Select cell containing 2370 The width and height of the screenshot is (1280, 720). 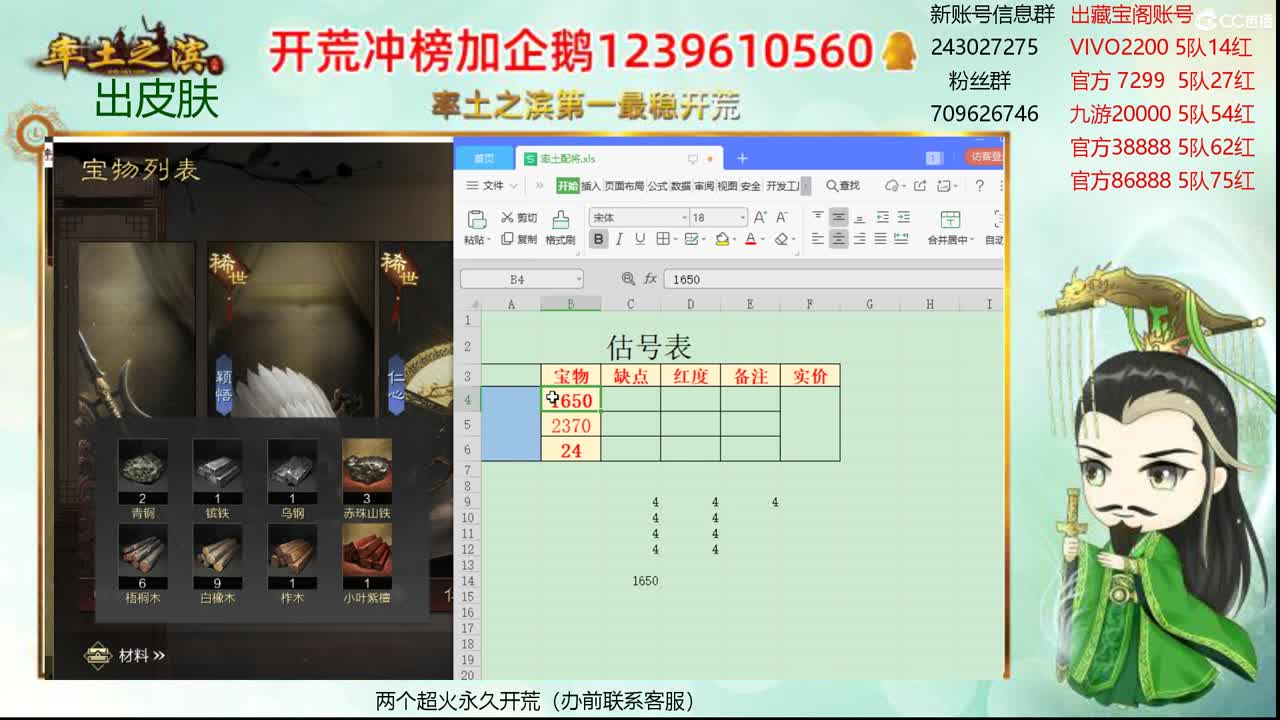pos(570,425)
